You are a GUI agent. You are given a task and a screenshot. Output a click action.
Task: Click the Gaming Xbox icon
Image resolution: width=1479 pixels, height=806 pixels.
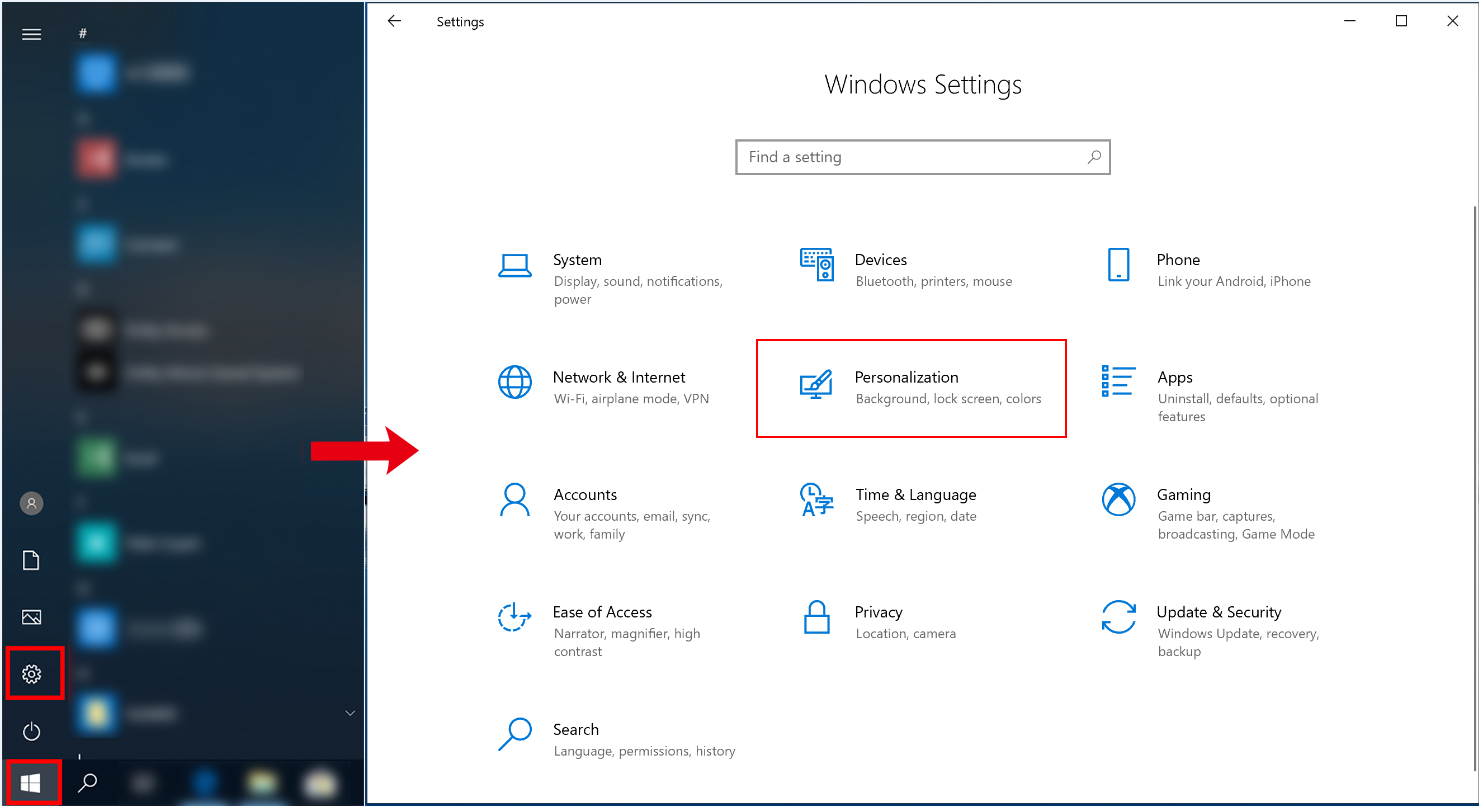pos(1119,499)
